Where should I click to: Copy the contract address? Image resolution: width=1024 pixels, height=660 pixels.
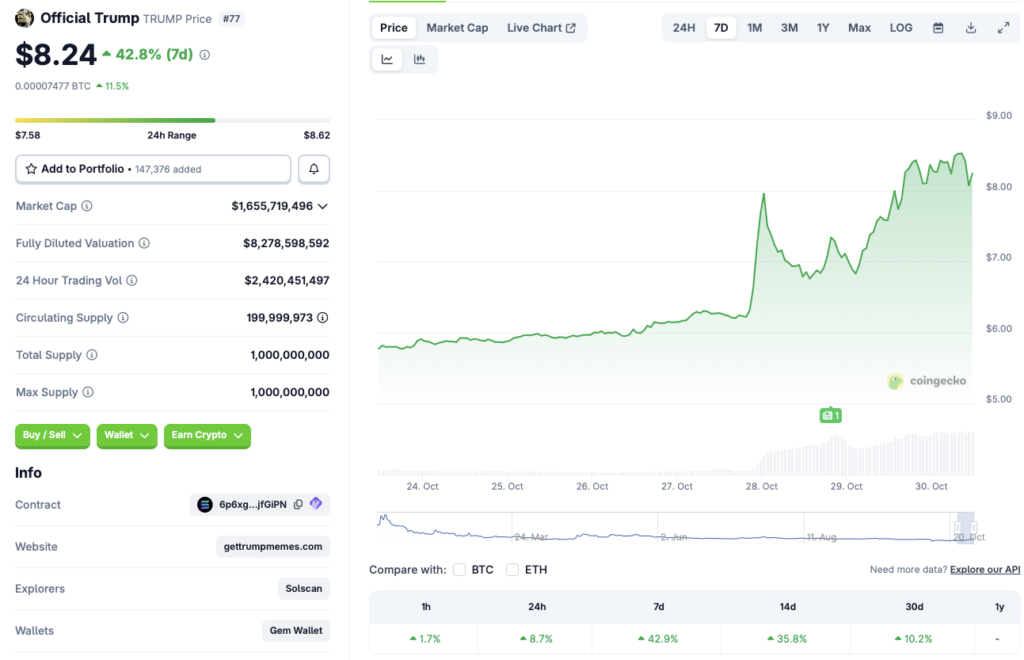298,505
